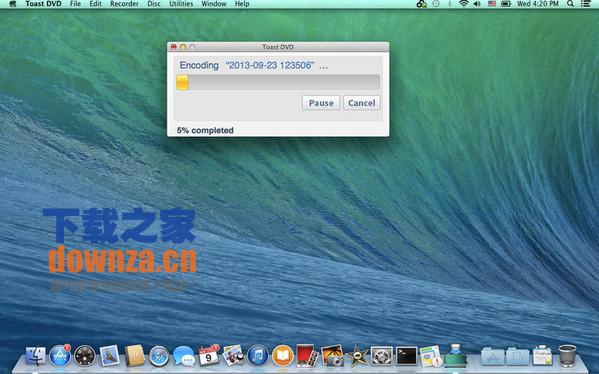The image size is (599, 374).
Task: Open the Calendar icon showing 9
Action: pos(209,356)
